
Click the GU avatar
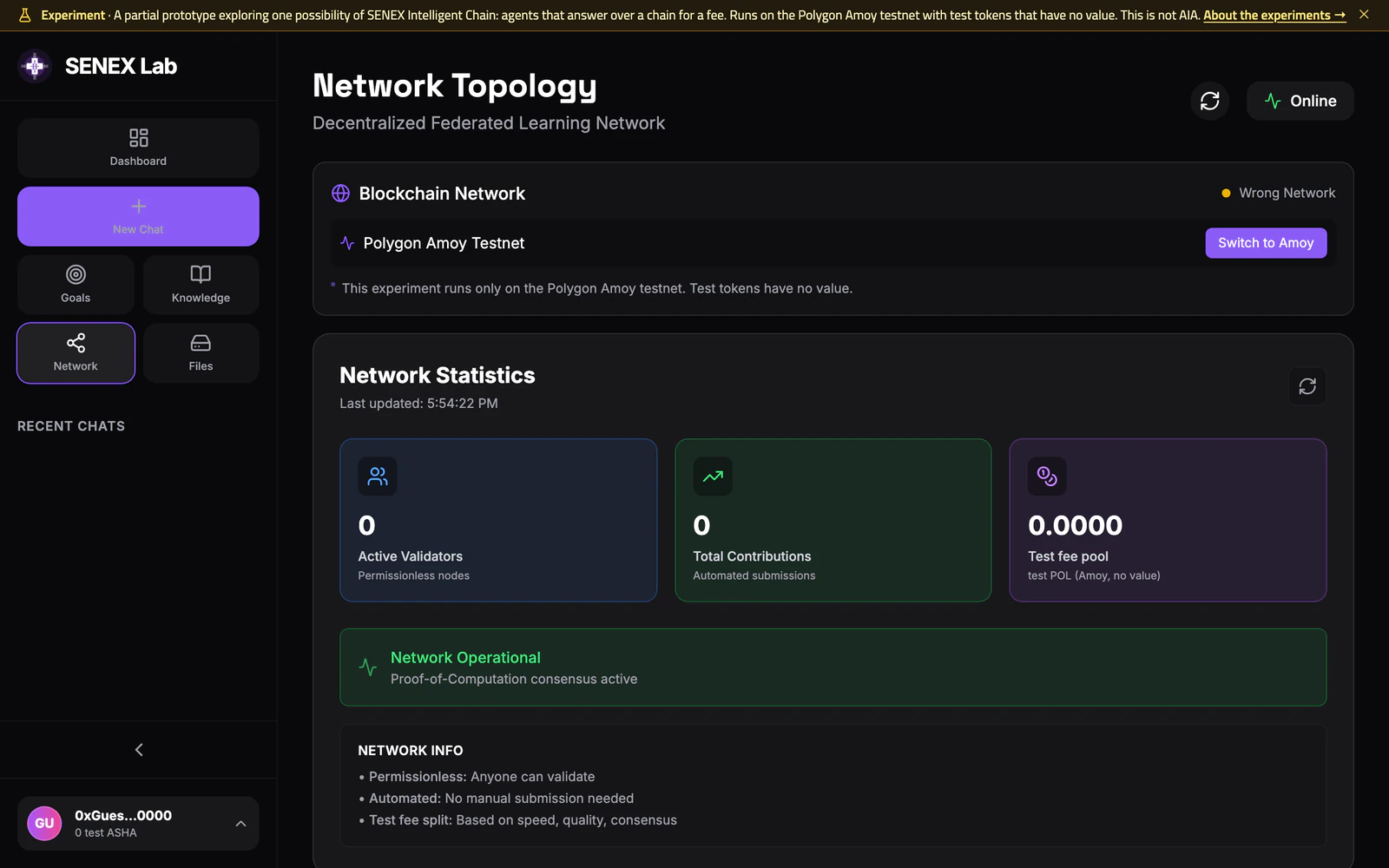coord(44,824)
